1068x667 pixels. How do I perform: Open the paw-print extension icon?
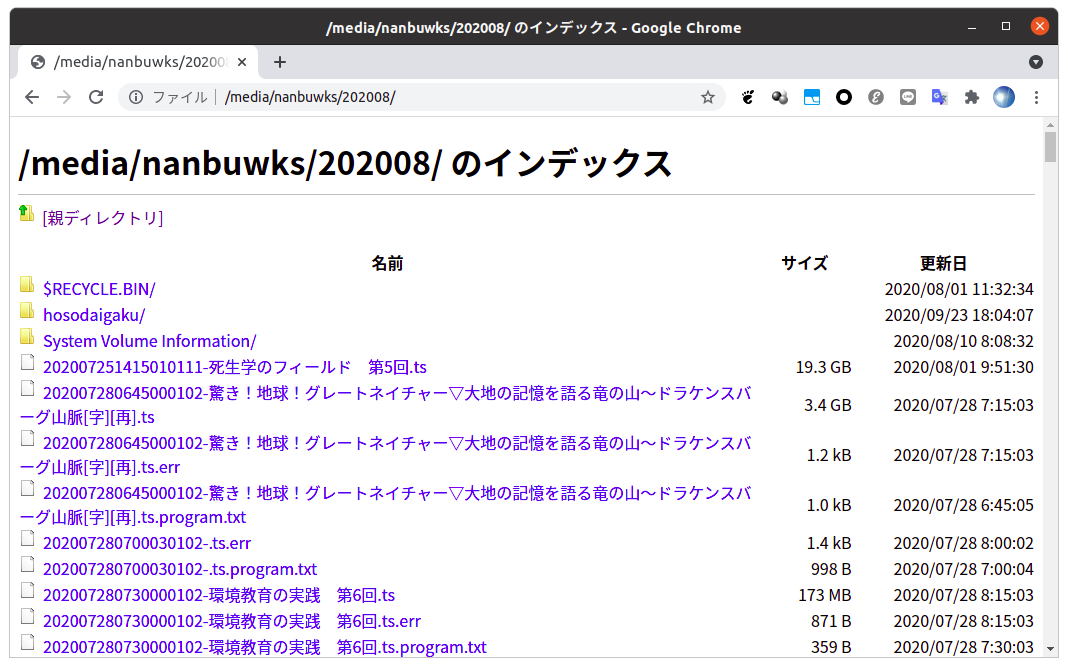tap(748, 97)
